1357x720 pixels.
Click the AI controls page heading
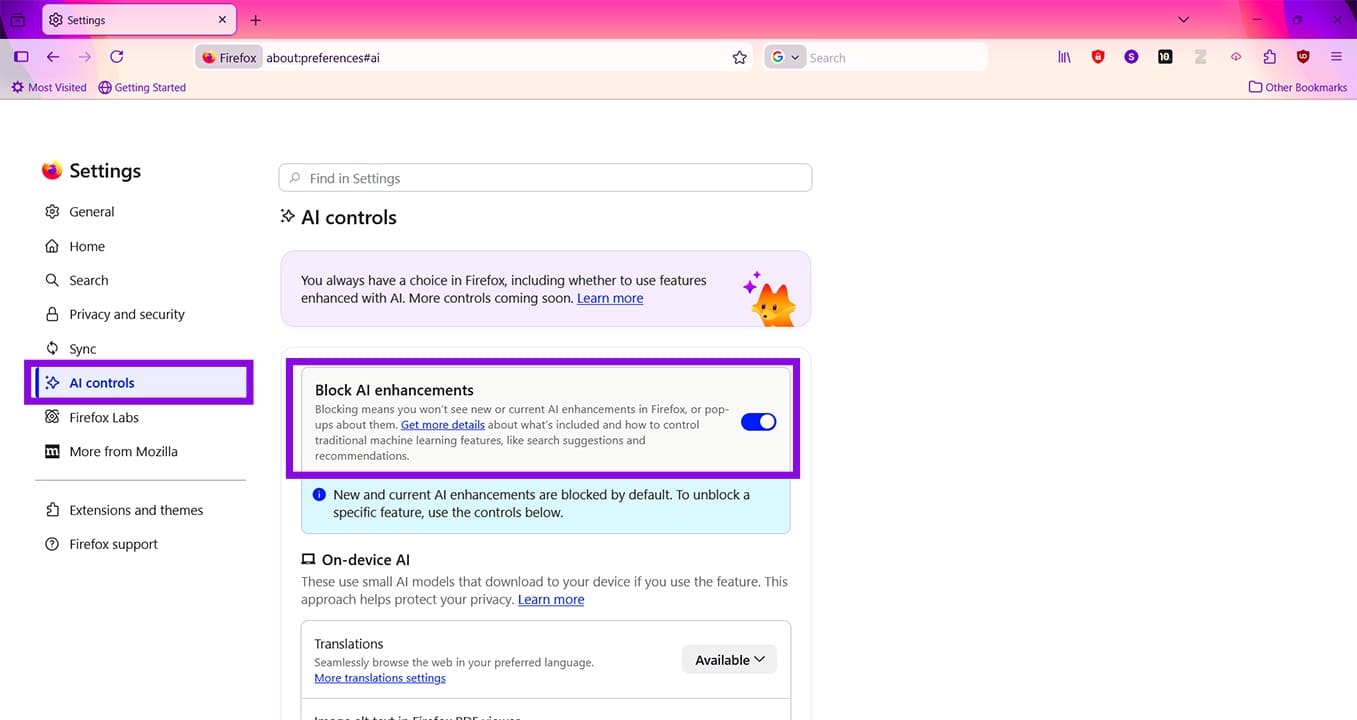coord(349,218)
